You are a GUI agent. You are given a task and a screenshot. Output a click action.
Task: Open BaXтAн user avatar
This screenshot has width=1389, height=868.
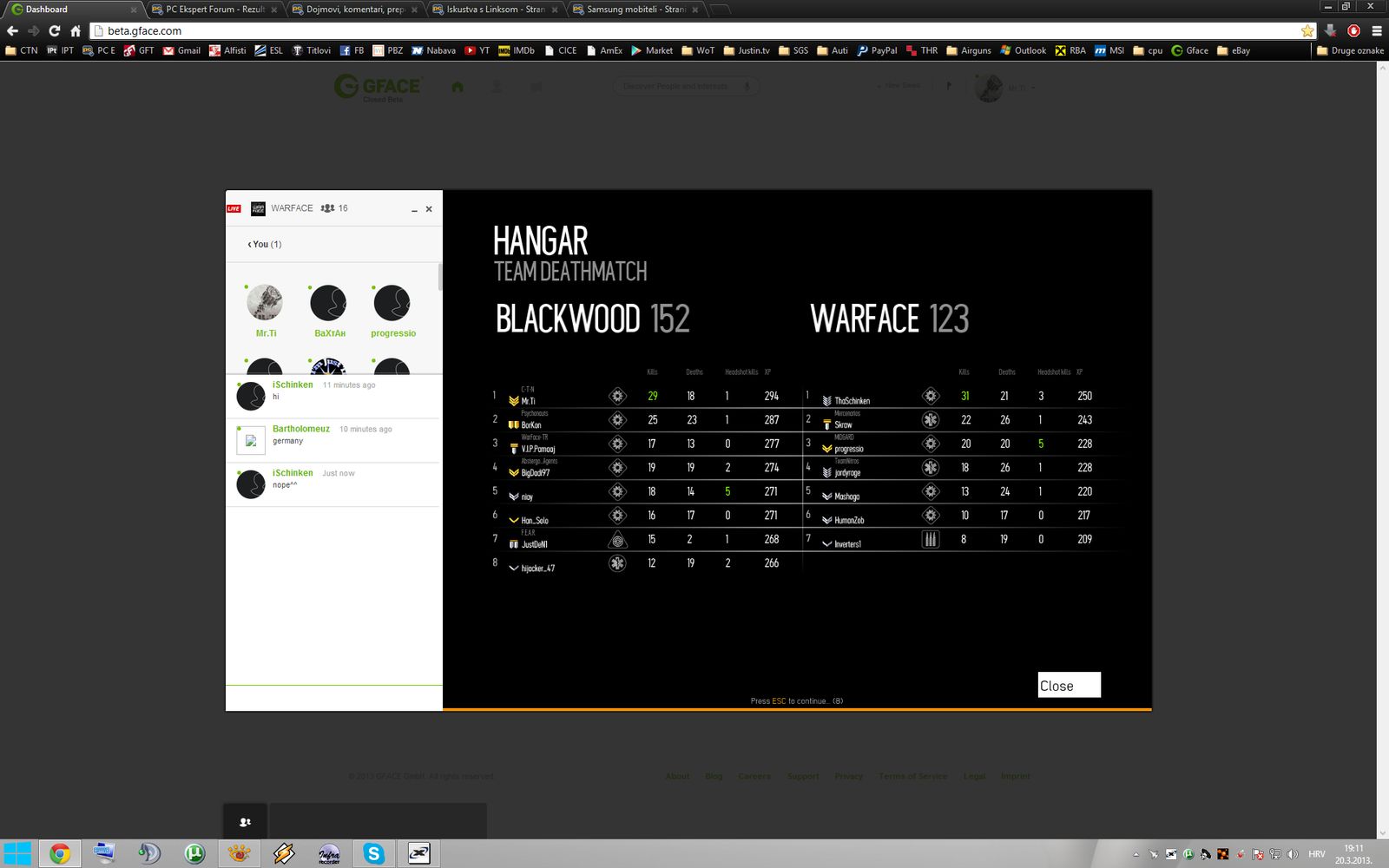(x=328, y=302)
